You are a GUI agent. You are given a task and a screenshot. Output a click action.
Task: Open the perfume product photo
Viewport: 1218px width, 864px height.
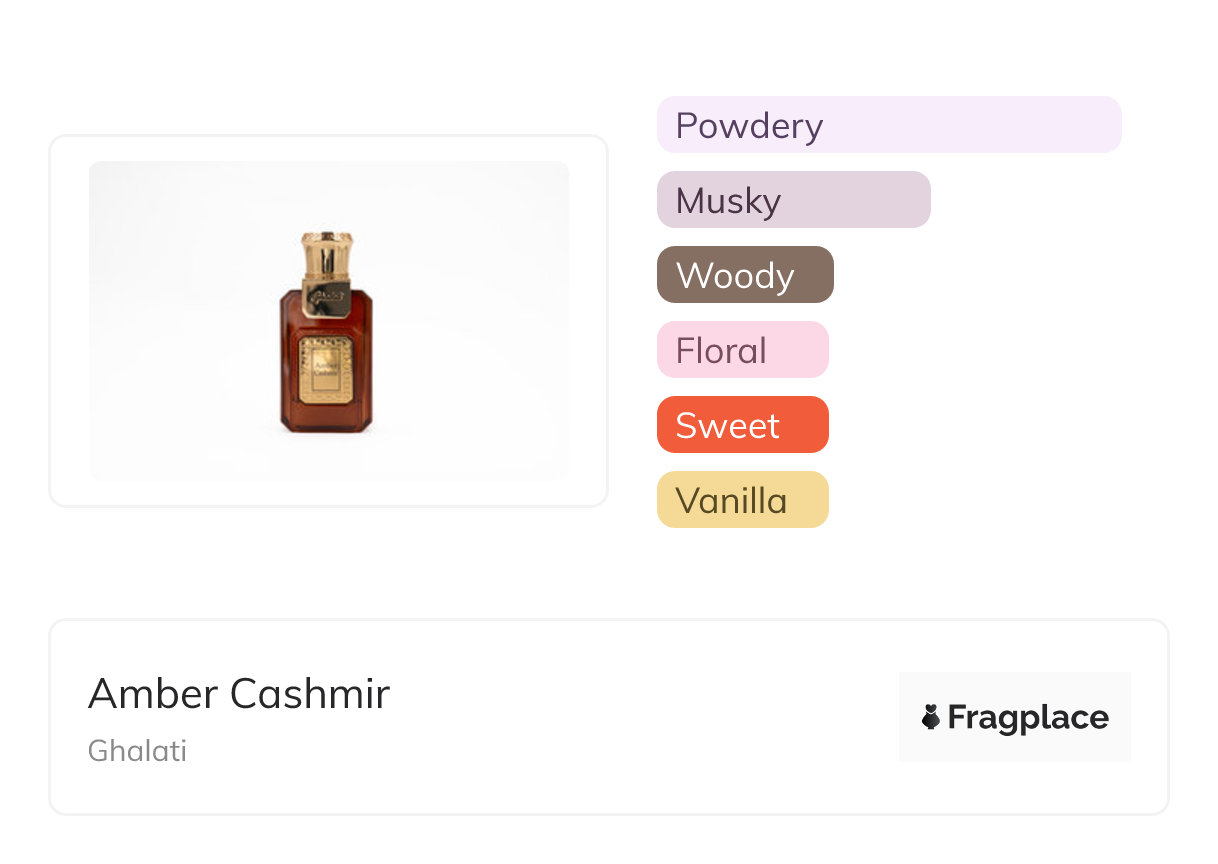(x=329, y=321)
